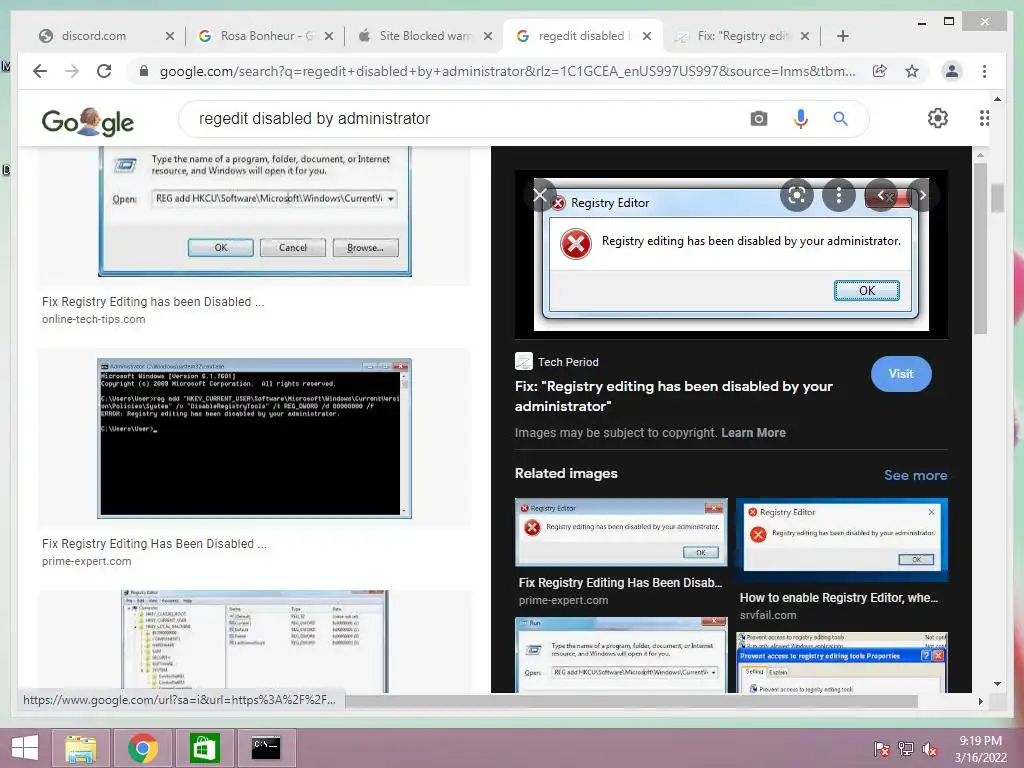
Task: Click the browser forward arrow
Action: click(72, 71)
